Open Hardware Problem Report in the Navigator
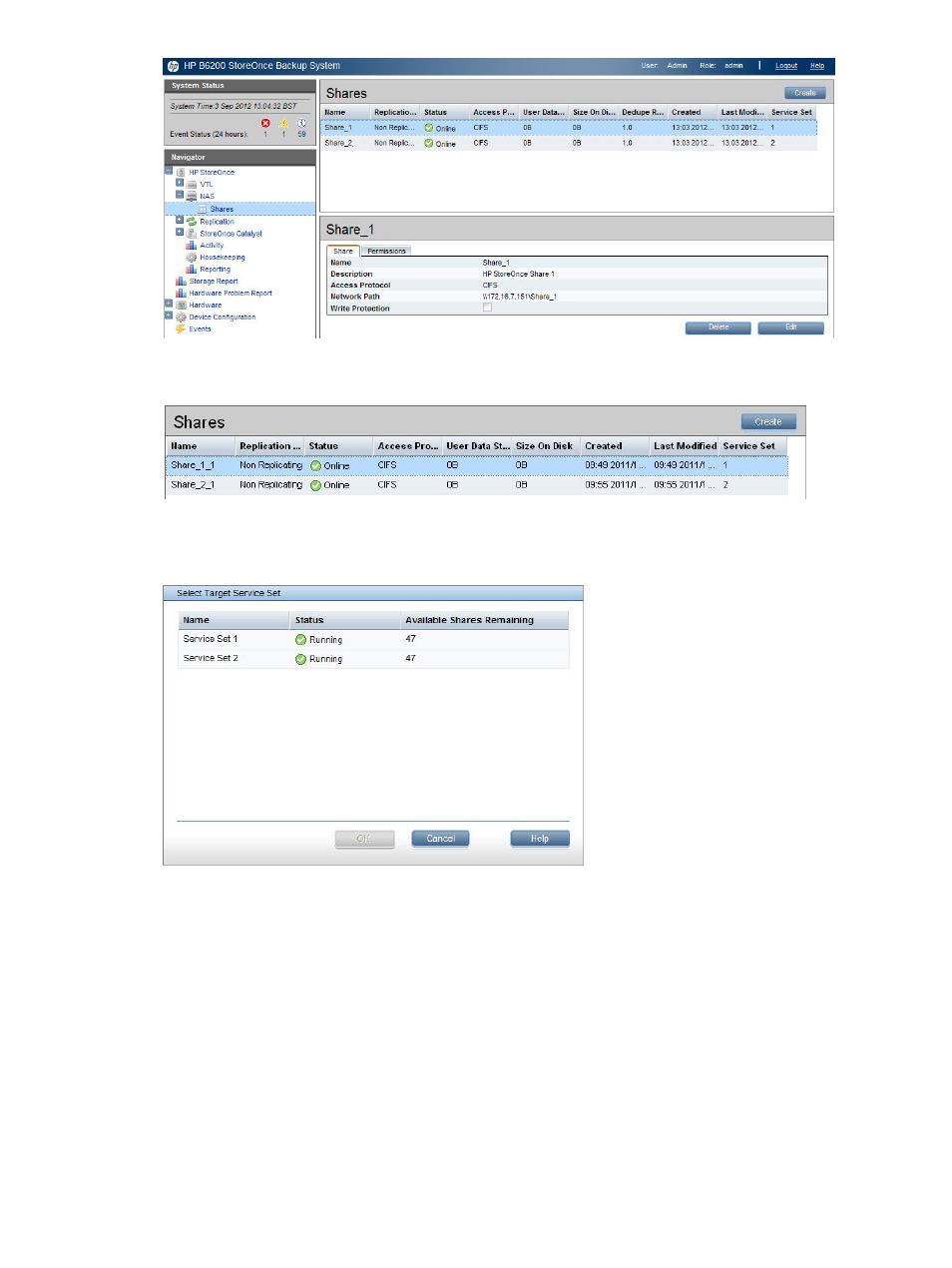Image resolution: width=952 pixels, height=1268 pixels. pos(231,294)
